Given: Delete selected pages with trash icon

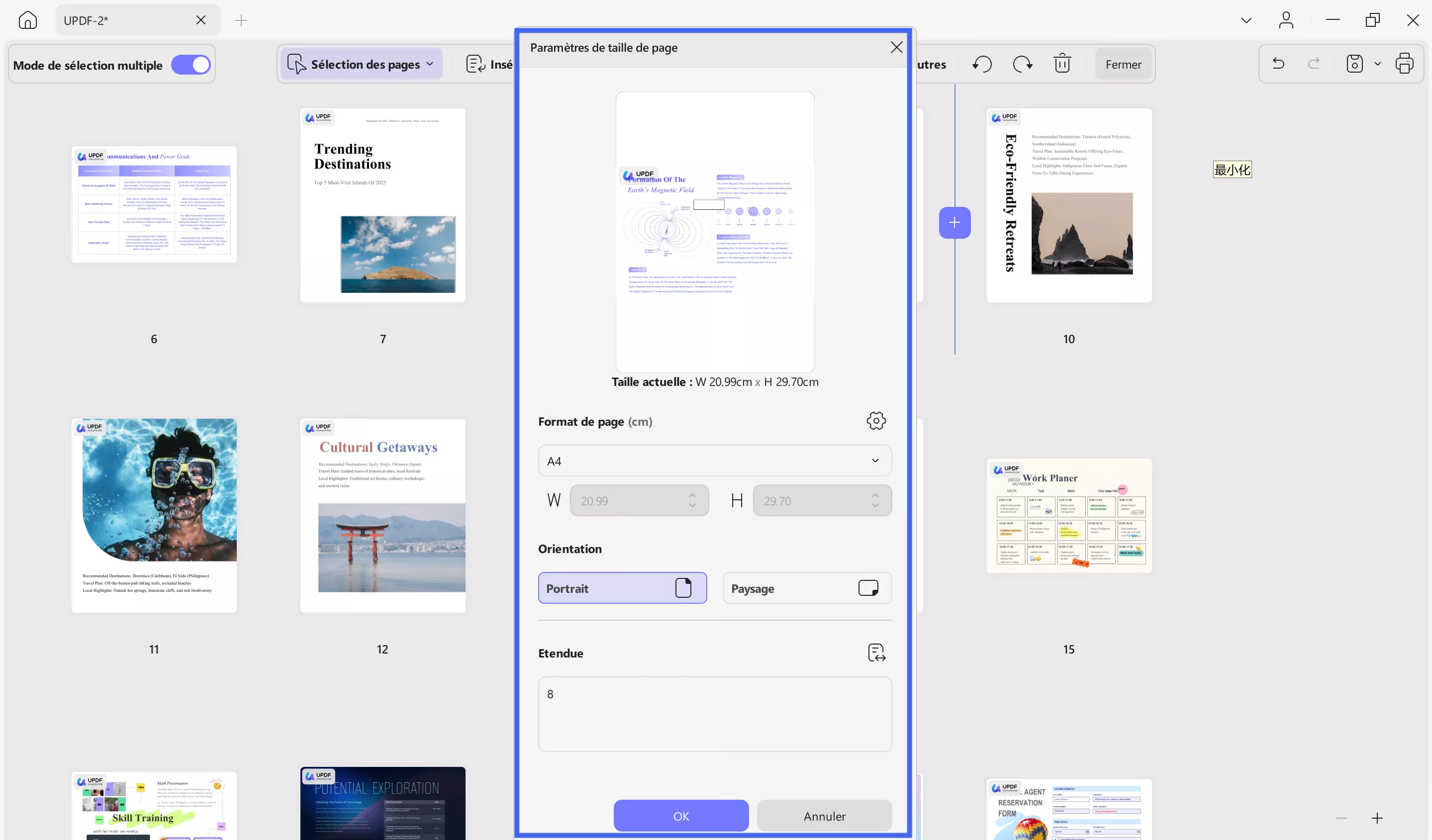Looking at the screenshot, I should [x=1062, y=64].
